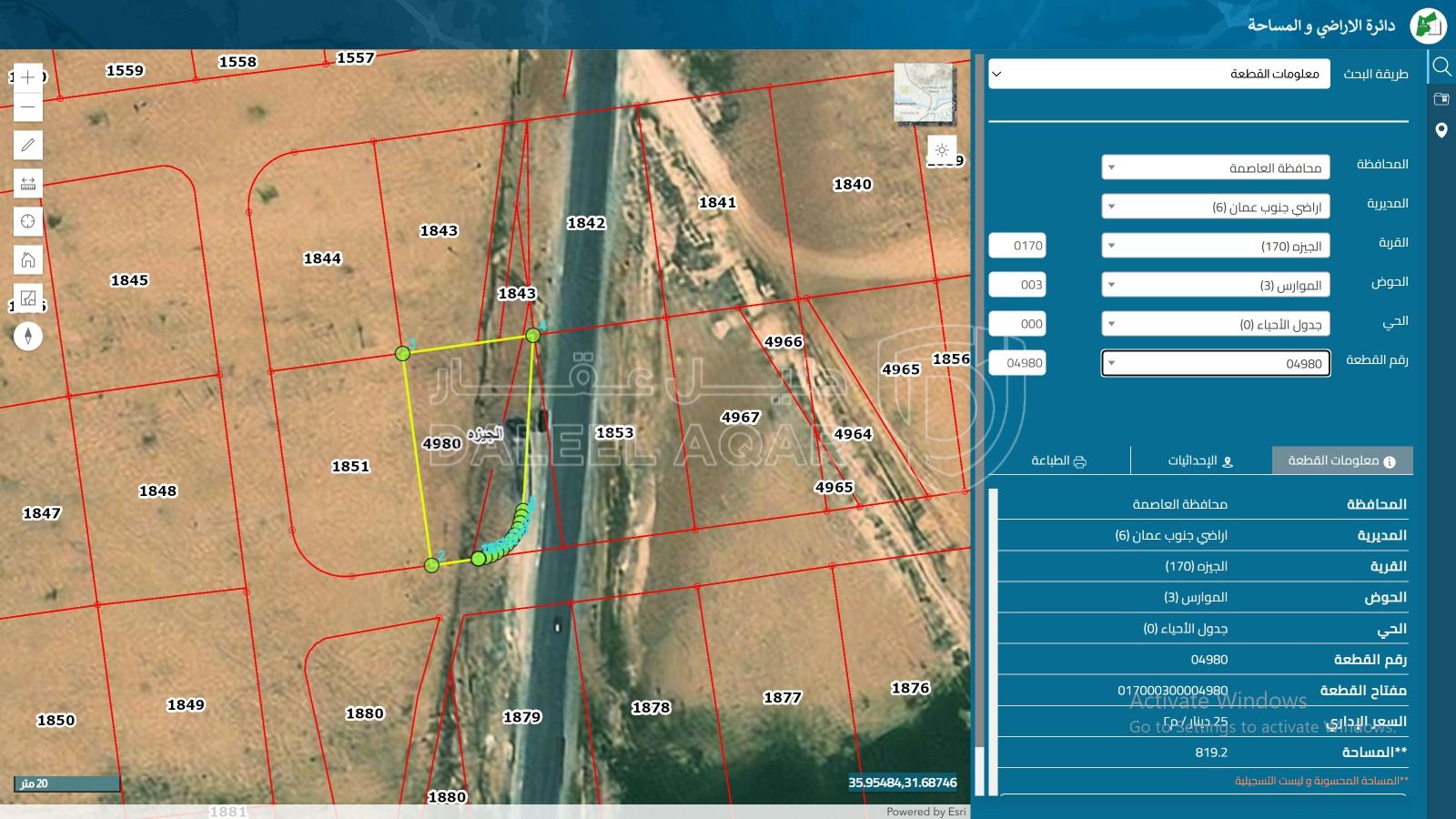Screen dimensions: 1456x819
Task: Switch to the الطباعة print tab
Action: 1058,460
